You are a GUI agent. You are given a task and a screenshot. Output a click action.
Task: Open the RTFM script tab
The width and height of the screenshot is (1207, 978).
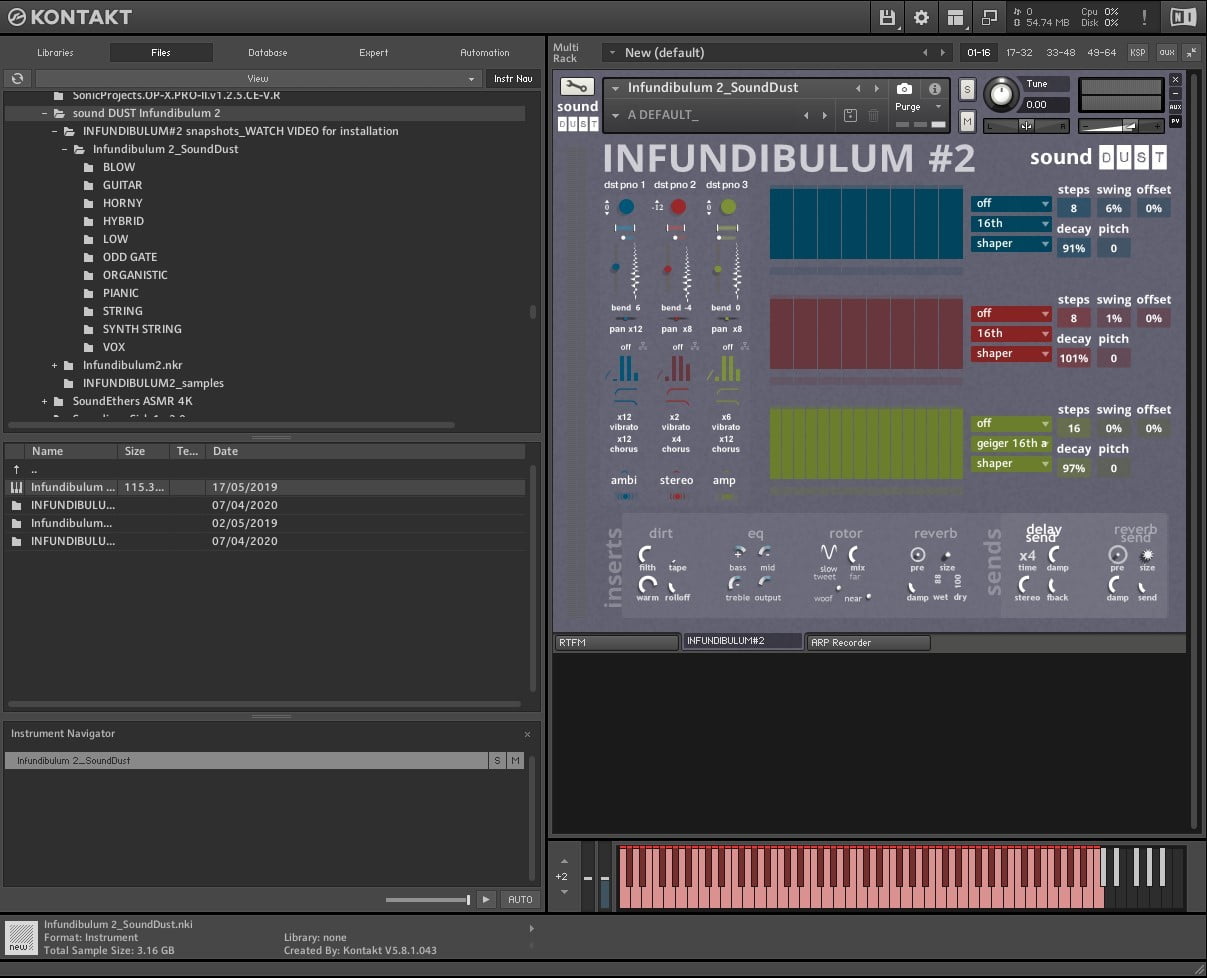pyautogui.click(x=616, y=642)
